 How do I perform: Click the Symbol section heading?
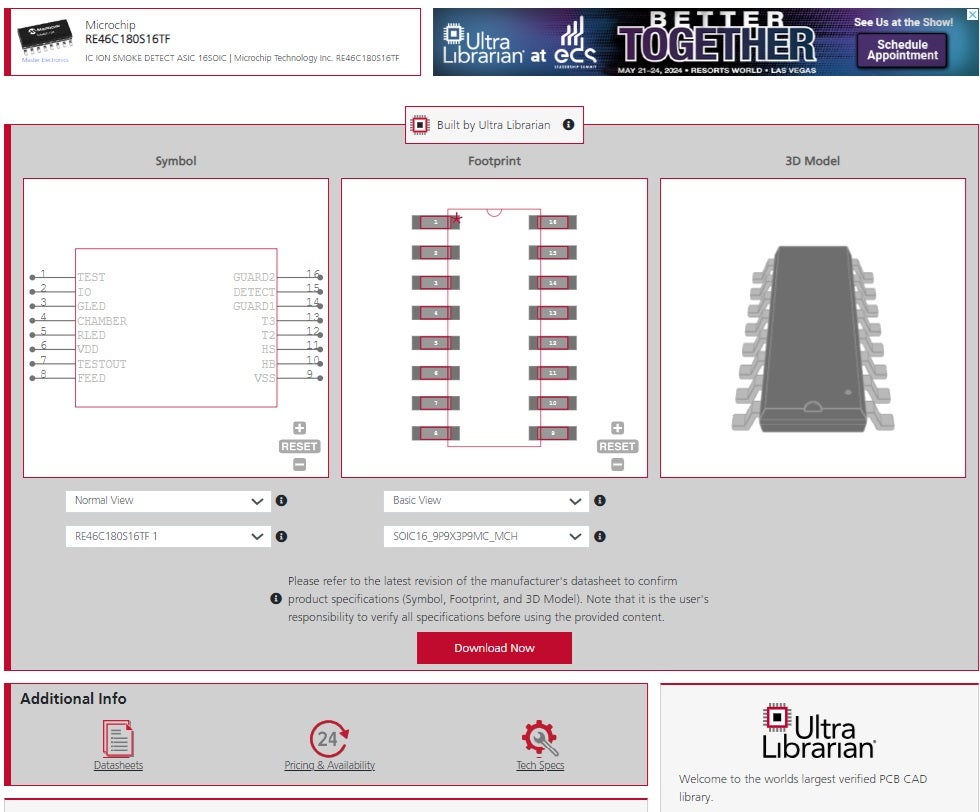coord(176,161)
